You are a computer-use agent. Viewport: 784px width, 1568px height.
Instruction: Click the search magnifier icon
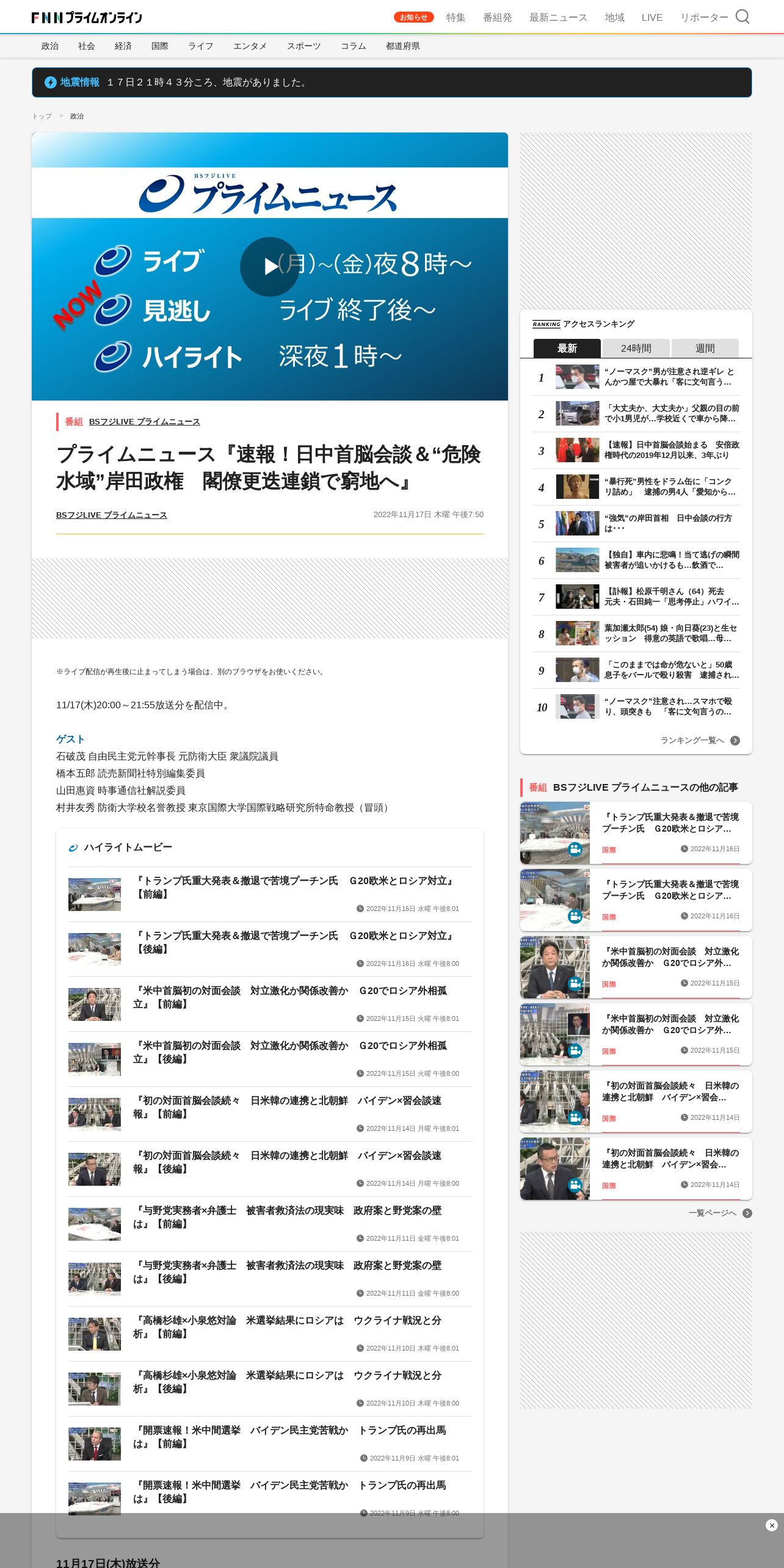coord(742,16)
